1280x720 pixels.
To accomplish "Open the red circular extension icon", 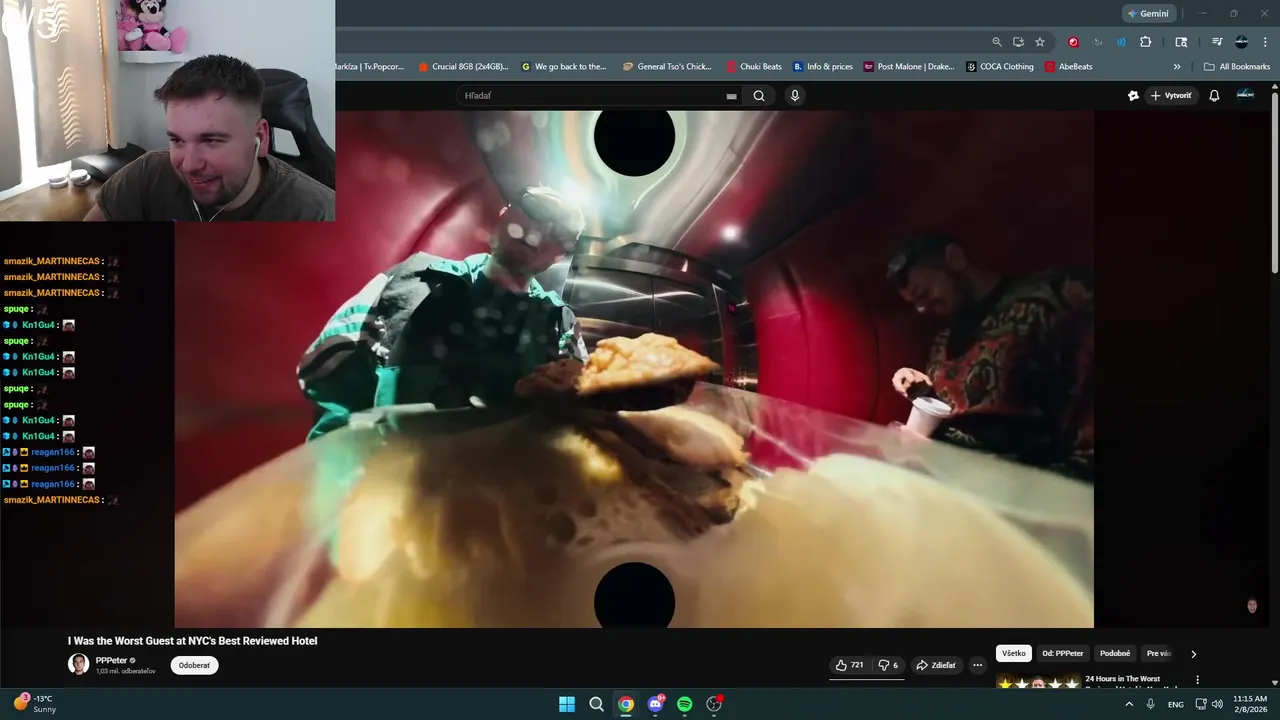I will 1073,42.
